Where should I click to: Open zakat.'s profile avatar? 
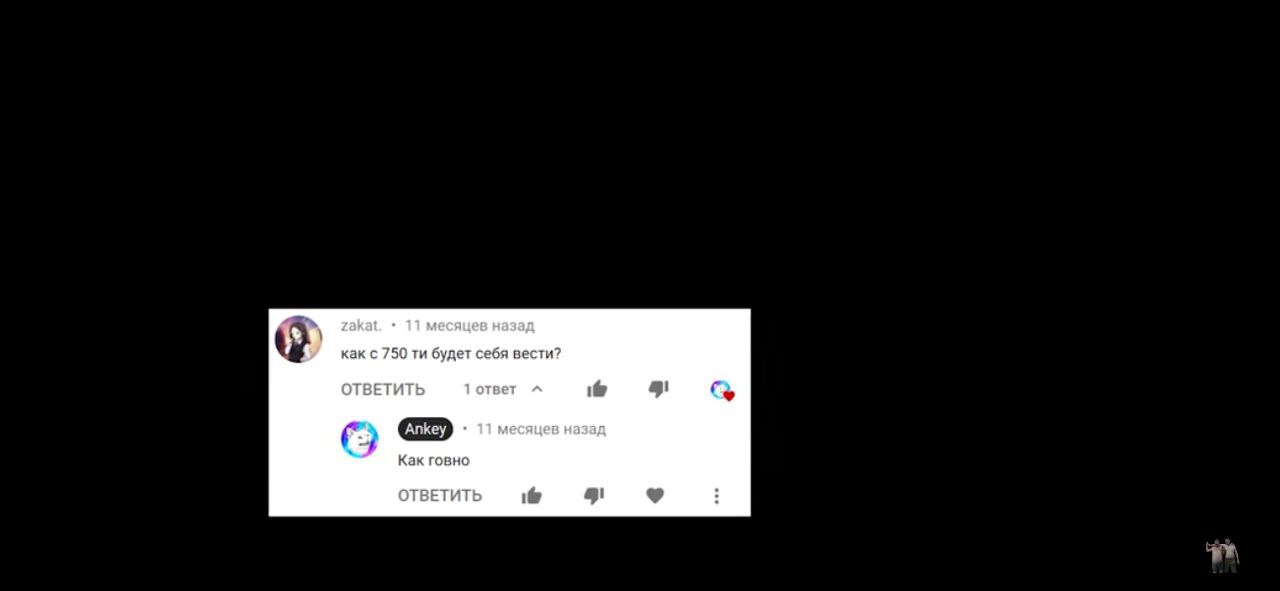click(298, 339)
